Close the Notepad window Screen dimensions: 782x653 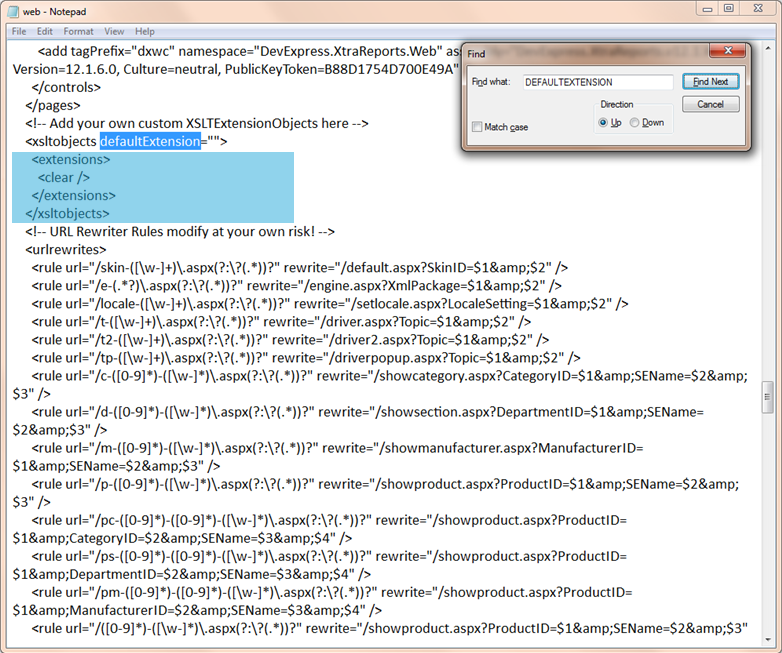pyautogui.click(x=758, y=8)
